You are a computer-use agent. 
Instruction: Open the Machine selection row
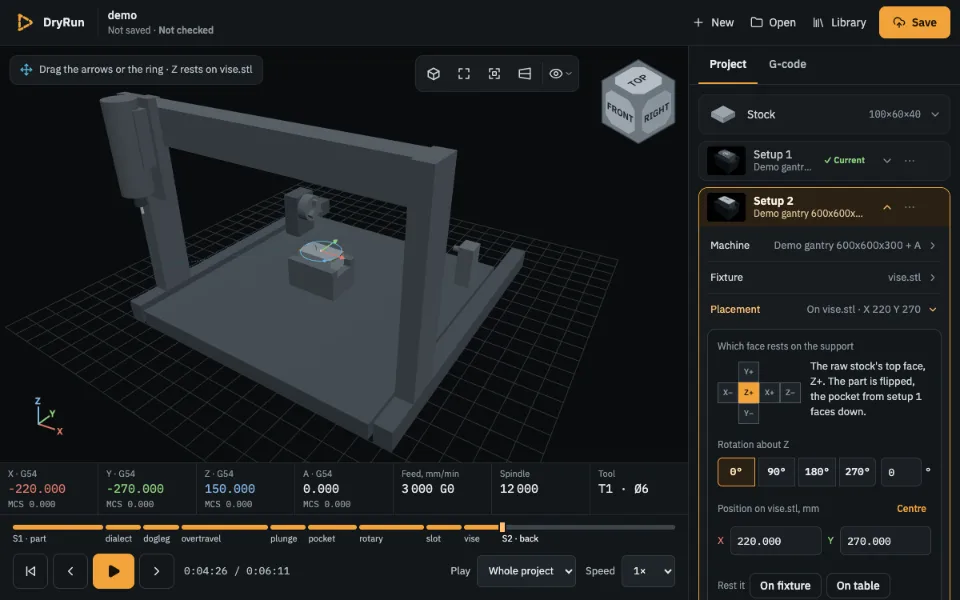[x=824, y=246]
